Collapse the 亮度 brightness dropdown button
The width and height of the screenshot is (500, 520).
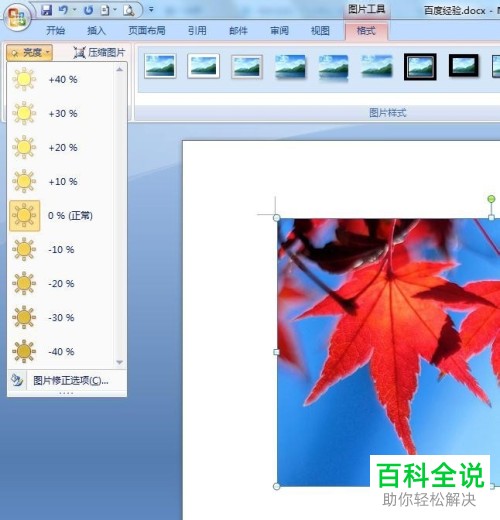click(x=29, y=52)
